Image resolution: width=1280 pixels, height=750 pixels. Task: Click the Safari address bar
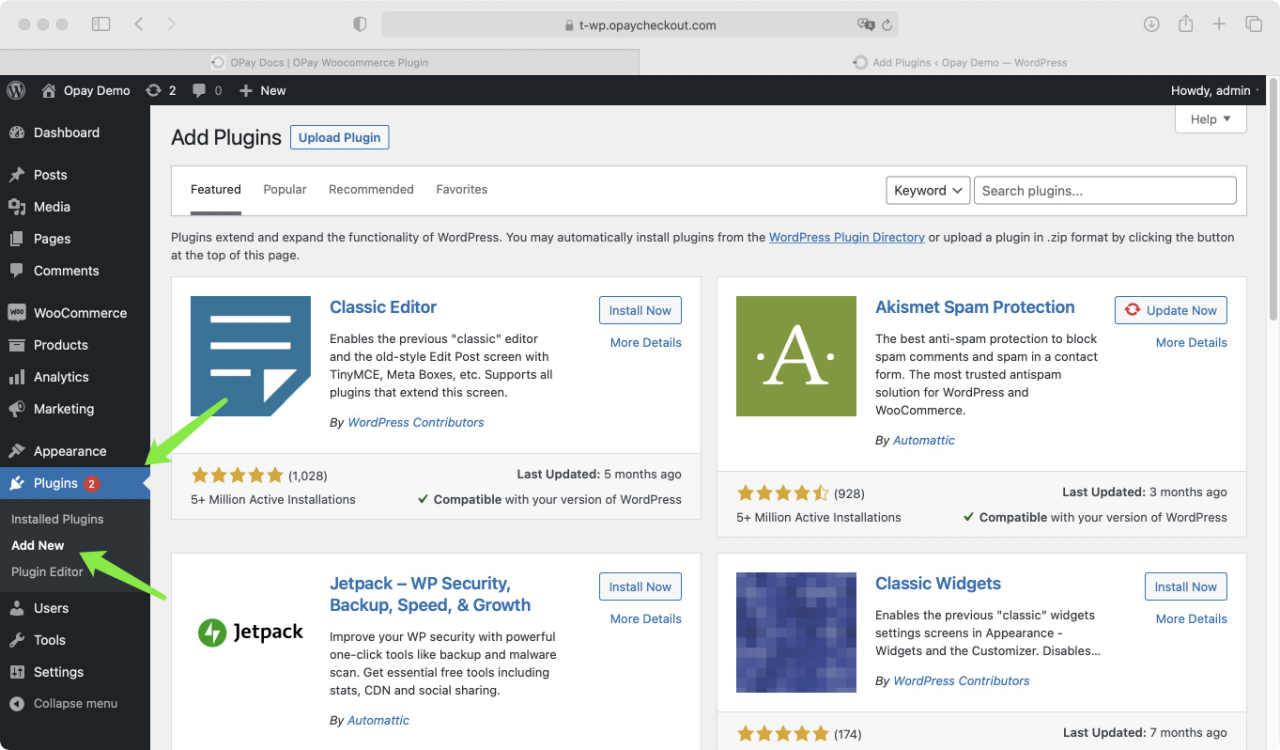(640, 25)
